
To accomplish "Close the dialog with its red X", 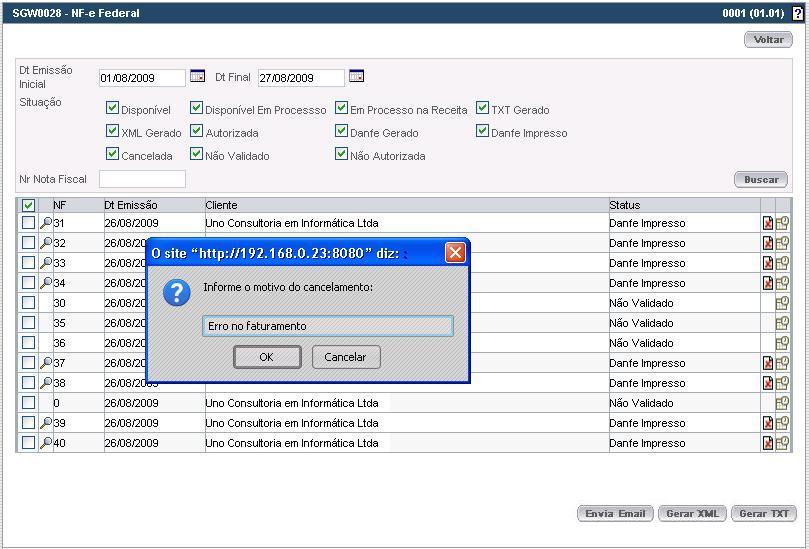I will pyautogui.click(x=455, y=253).
